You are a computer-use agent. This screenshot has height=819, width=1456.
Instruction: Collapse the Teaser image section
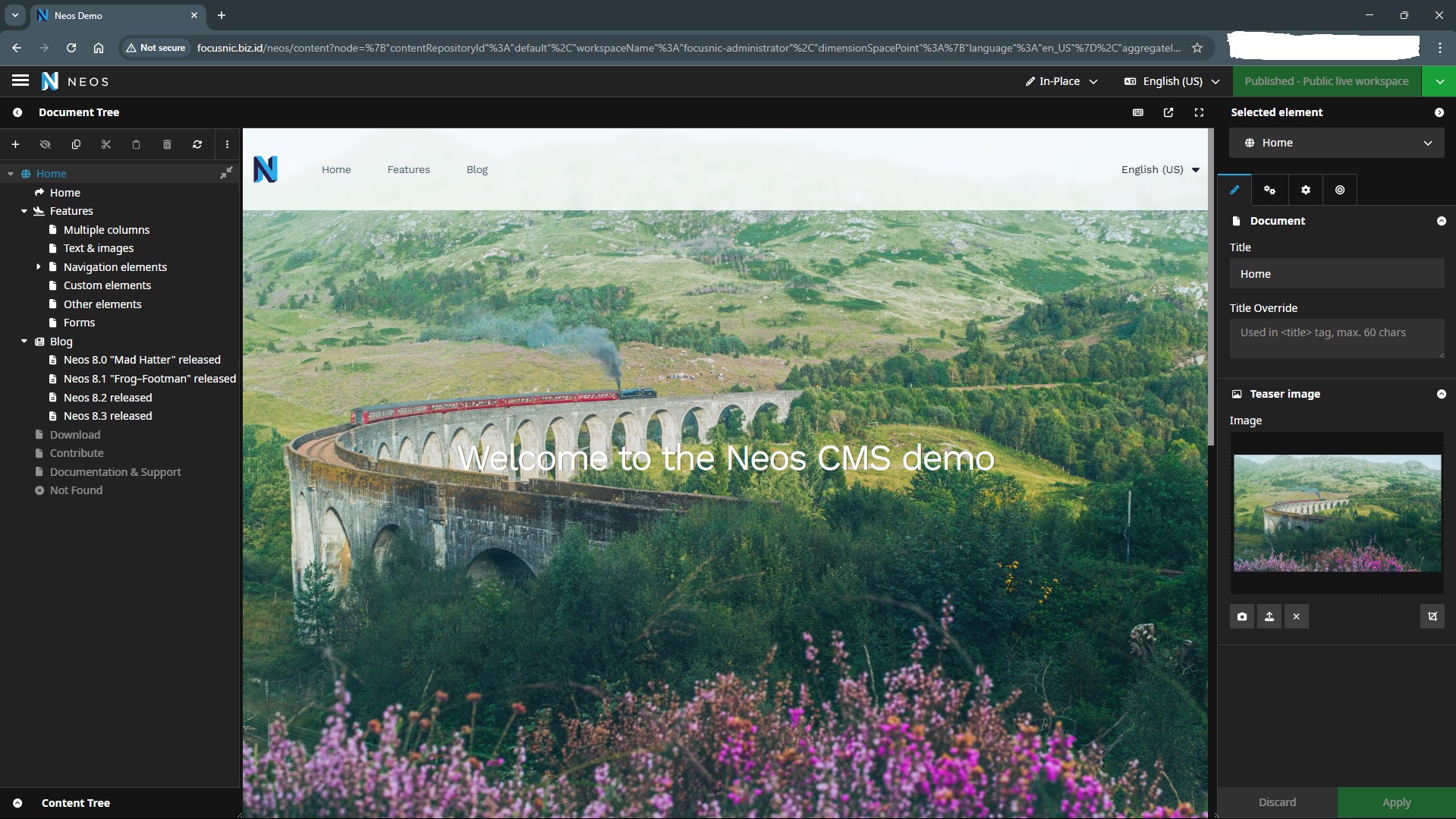coord(1441,394)
